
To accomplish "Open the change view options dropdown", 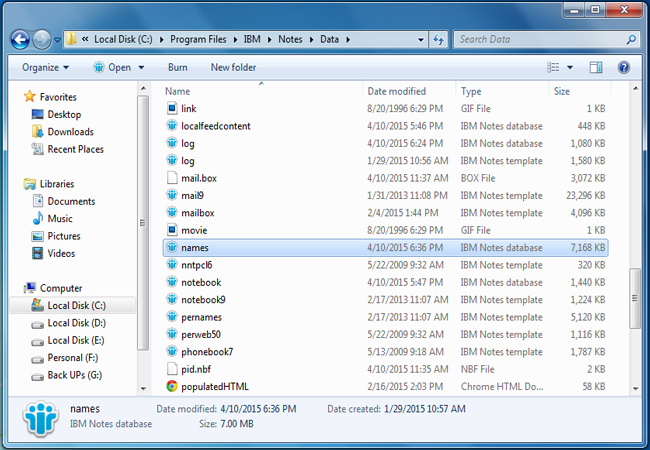I will (x=570, y=67).
